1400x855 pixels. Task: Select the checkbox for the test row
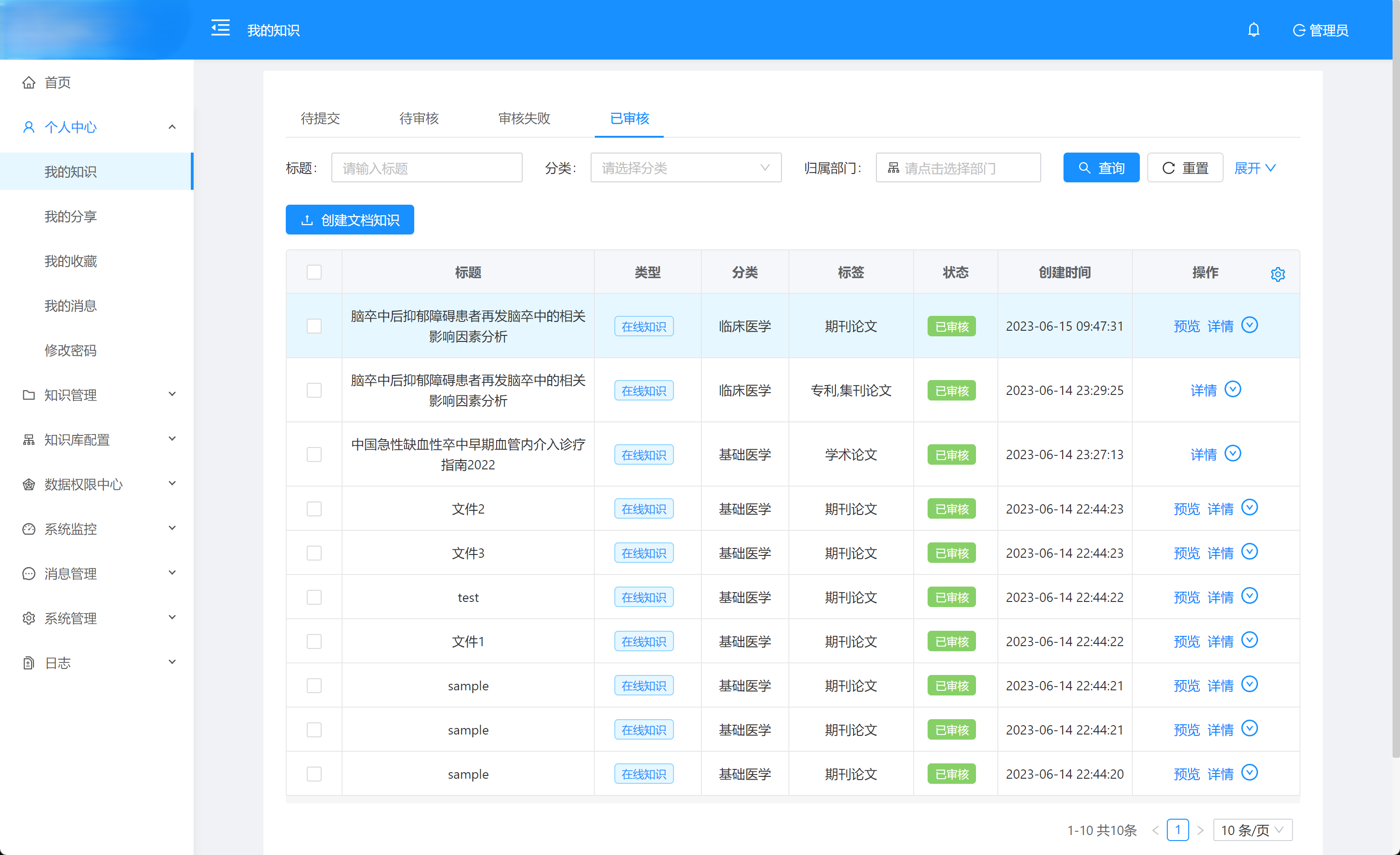click(x=314, y=597)
